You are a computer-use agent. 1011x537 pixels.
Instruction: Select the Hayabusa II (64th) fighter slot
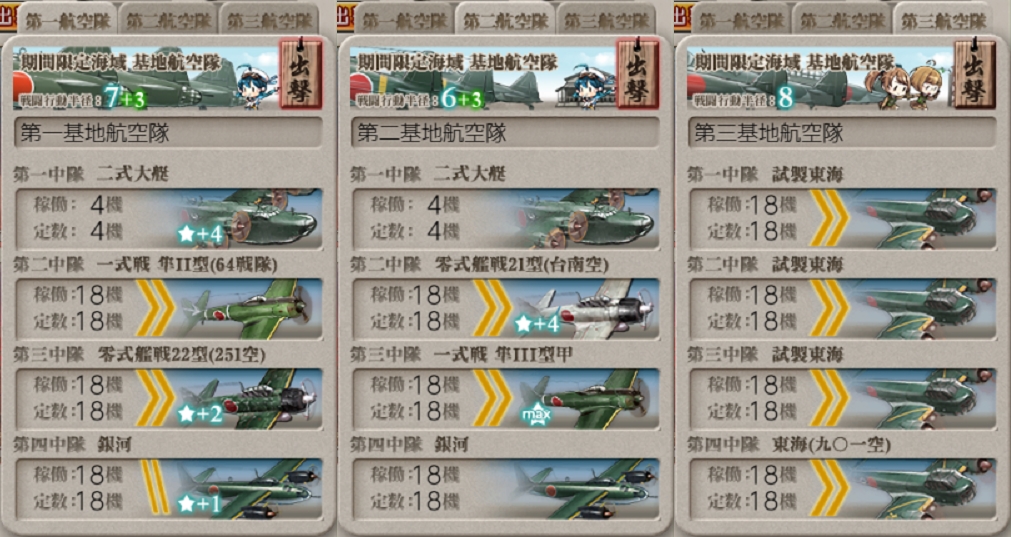[x=168, y=309]
